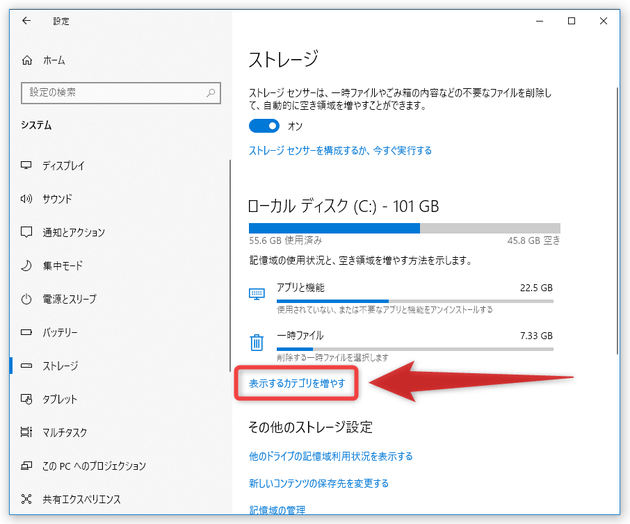Click Projecting to this PC icon

(26, 466)
